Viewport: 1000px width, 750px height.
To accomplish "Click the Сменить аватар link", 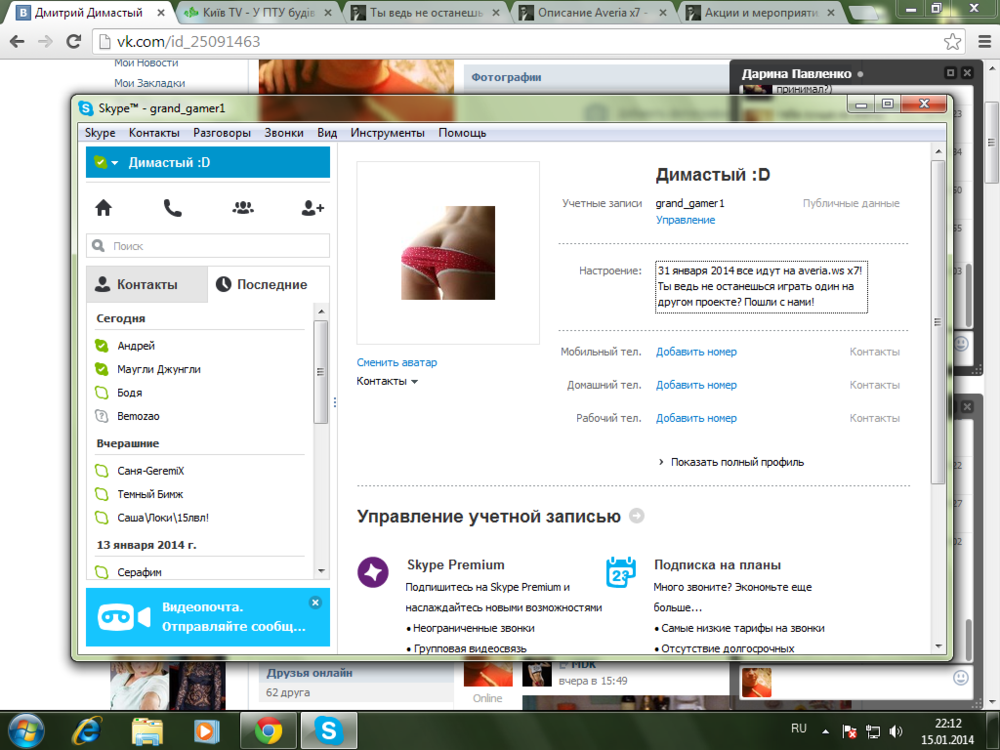I will [x=396, y=362].
